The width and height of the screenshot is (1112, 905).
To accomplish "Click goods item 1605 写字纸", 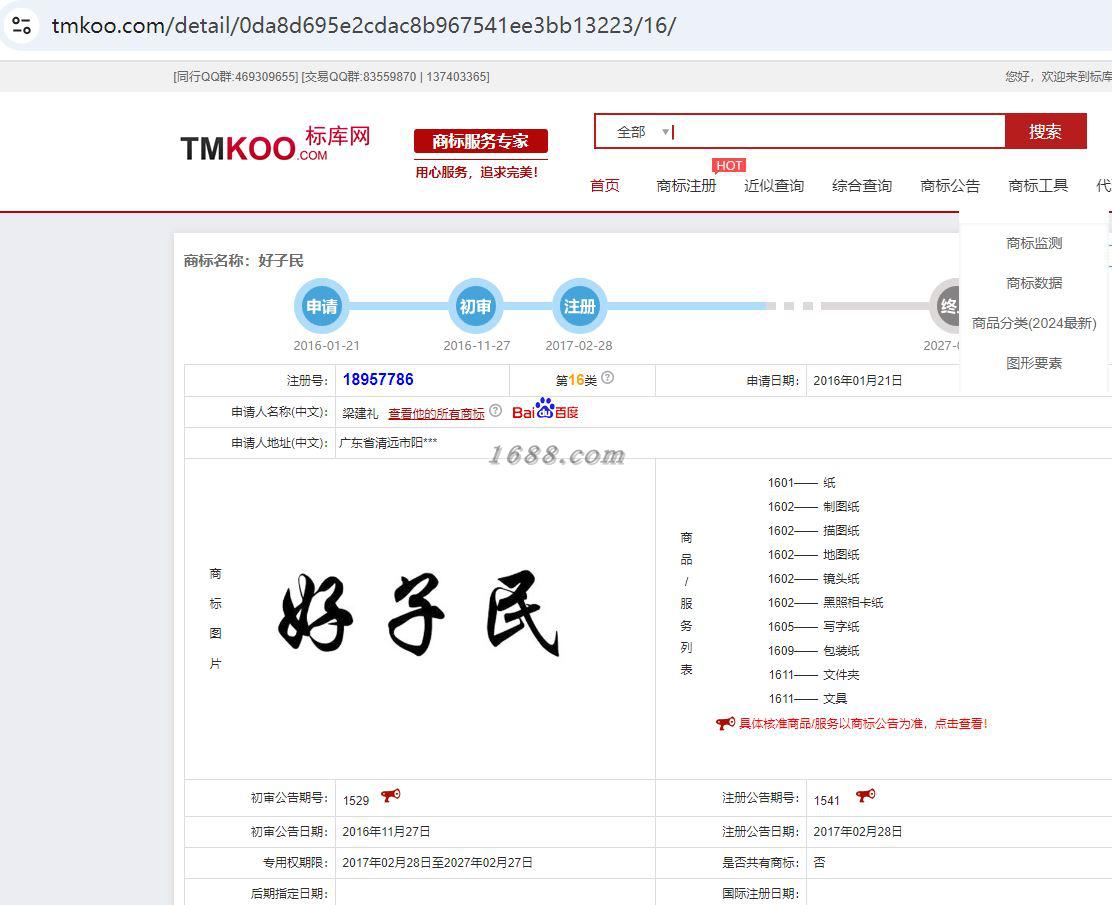I will [x=813, y=627].
